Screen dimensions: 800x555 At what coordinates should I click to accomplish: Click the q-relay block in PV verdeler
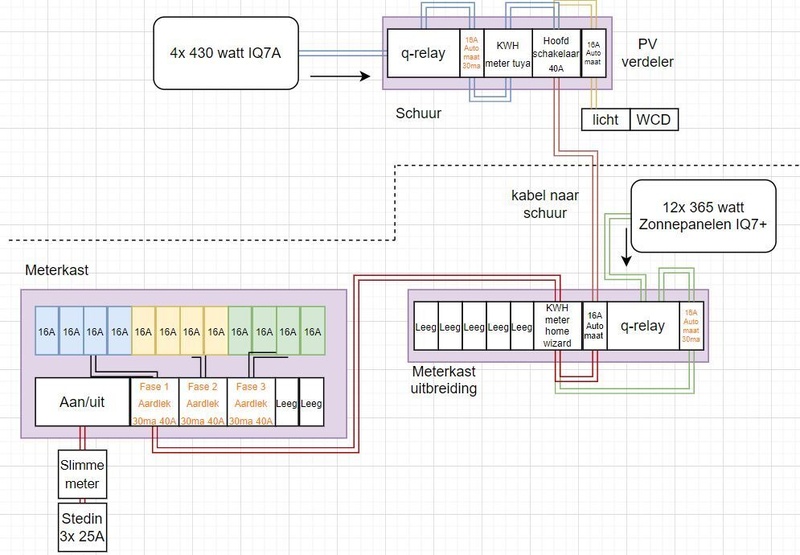423,53
